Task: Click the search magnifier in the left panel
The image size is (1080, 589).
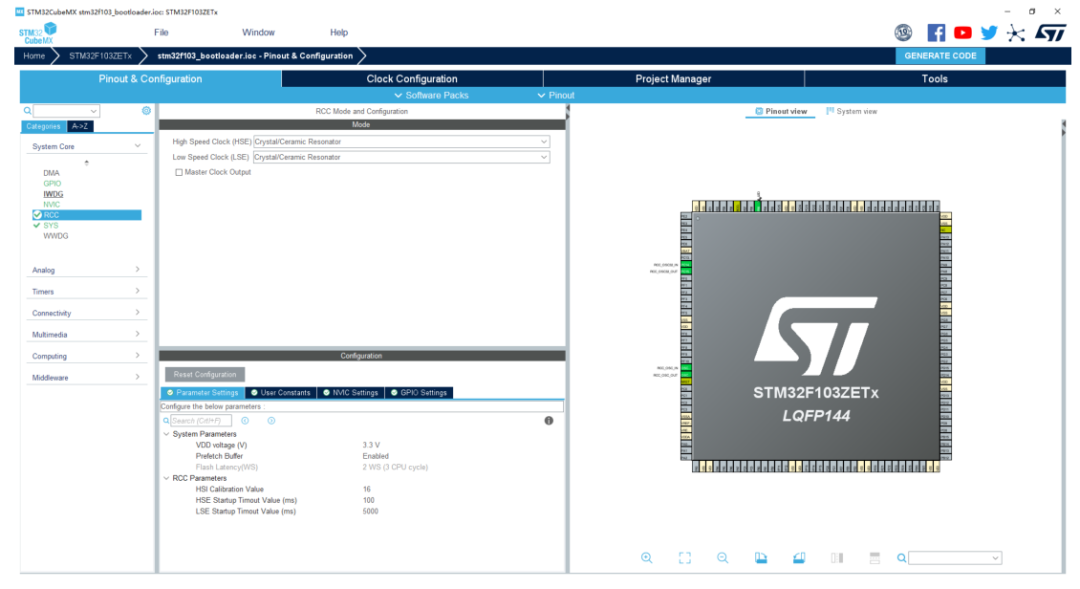Action: (x=28, y=111)
